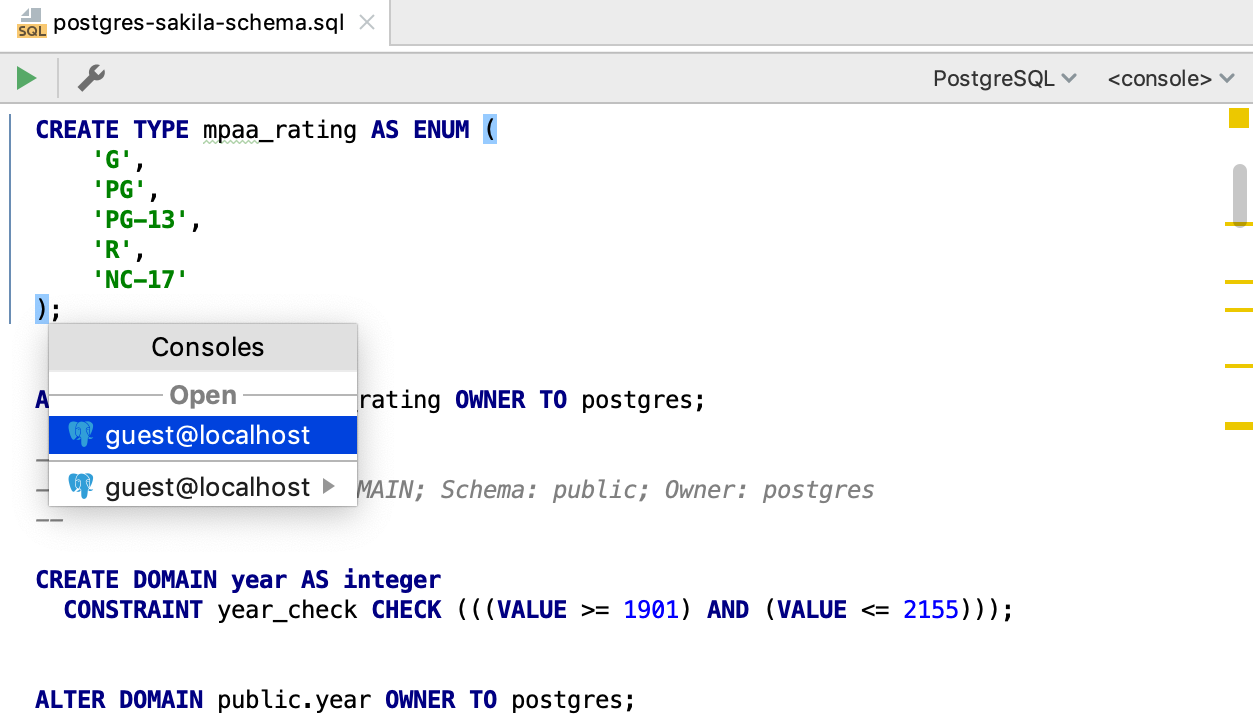Click the number 2155
The width and height of the screenshot is (1253, 721).
tap(931, 610)
